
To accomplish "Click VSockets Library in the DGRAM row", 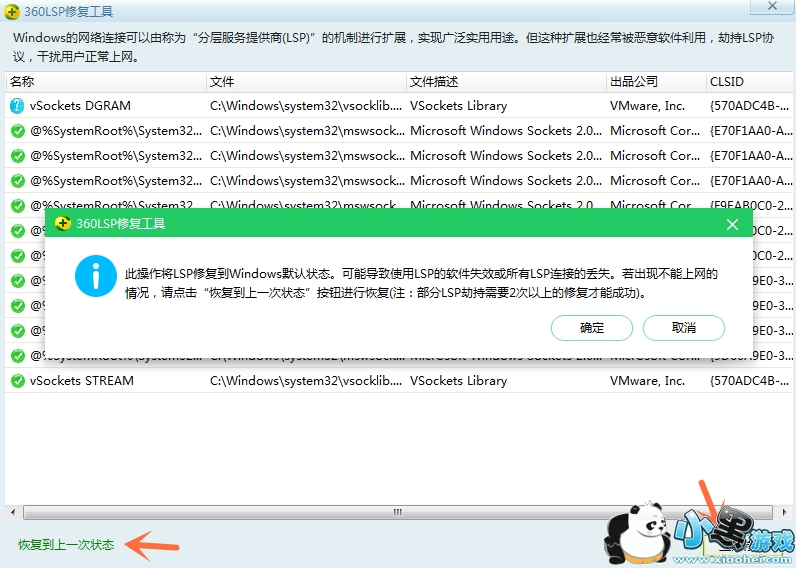I will pyautogui.click(x=458, y=106).
